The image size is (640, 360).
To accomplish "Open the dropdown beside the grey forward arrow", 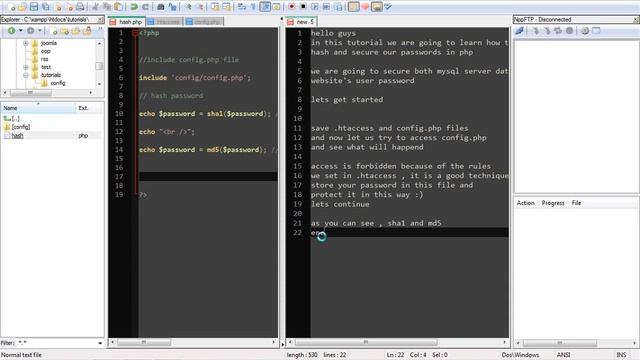I will [40, 31].
